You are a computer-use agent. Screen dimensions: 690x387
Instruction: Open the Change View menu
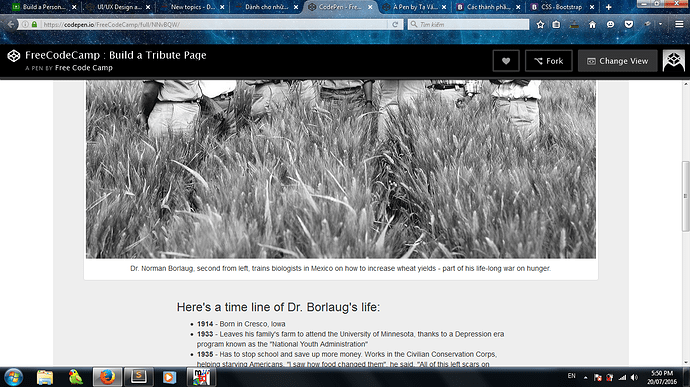tap(617, 61)
